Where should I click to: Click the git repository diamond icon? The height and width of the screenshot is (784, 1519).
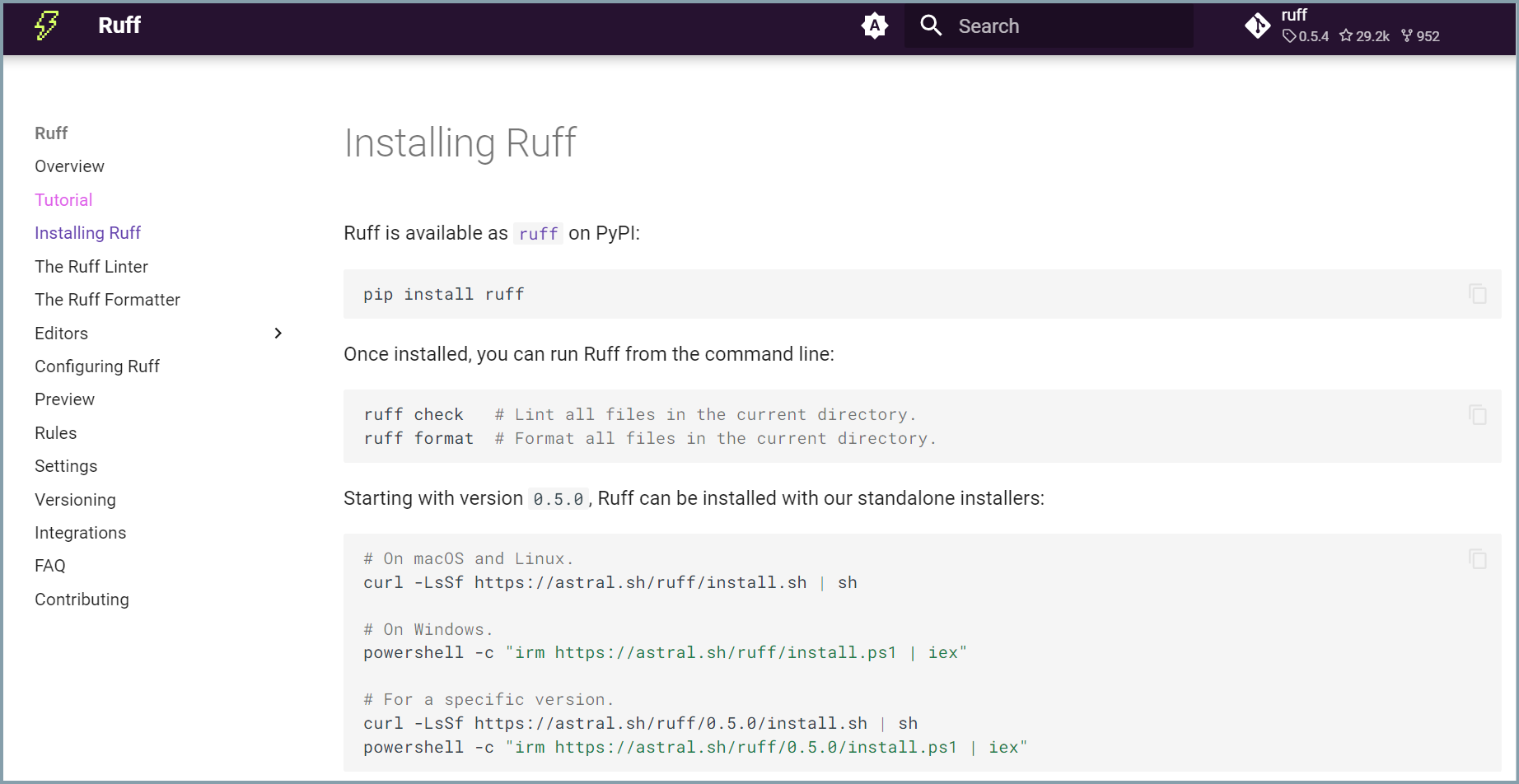pyautogui.click(x=1258, y=26)
